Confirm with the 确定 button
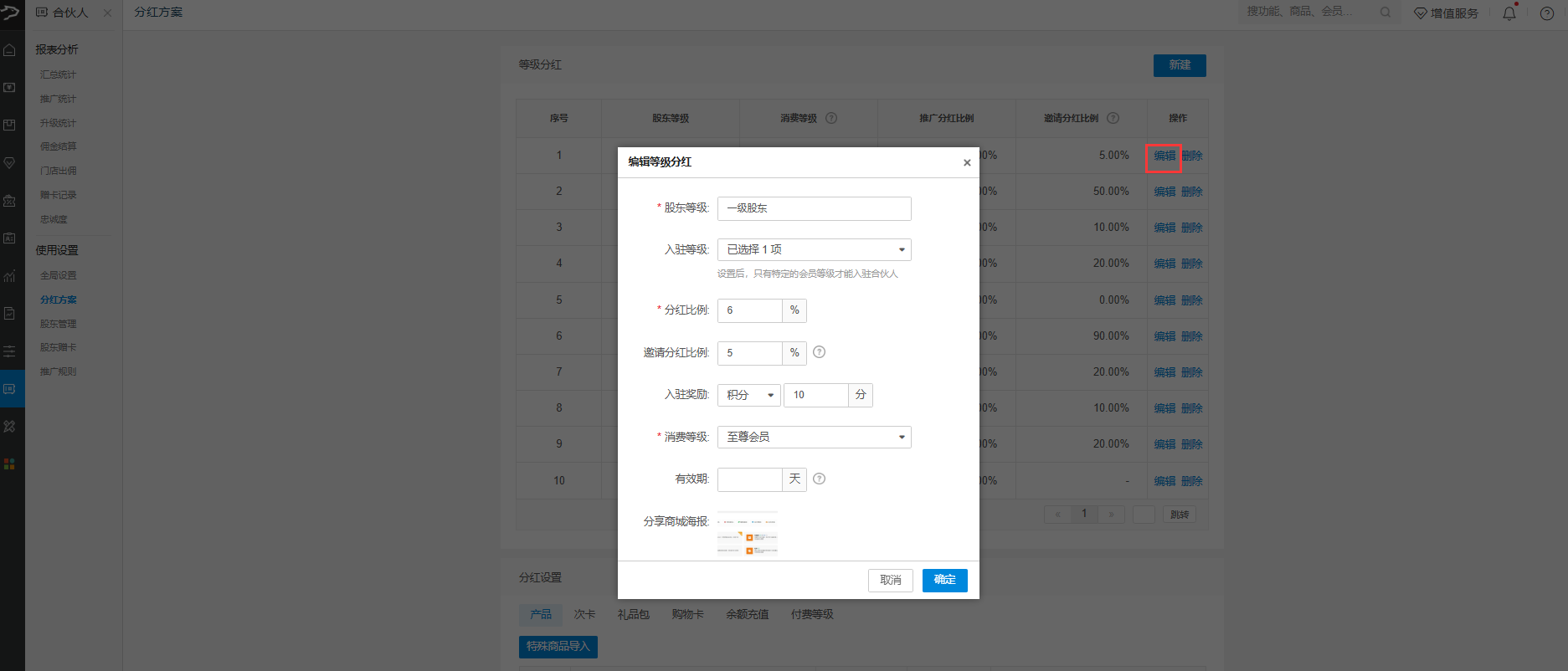Image resolution: width=1568 pixels, height=671 pixels. coord(944,581)
